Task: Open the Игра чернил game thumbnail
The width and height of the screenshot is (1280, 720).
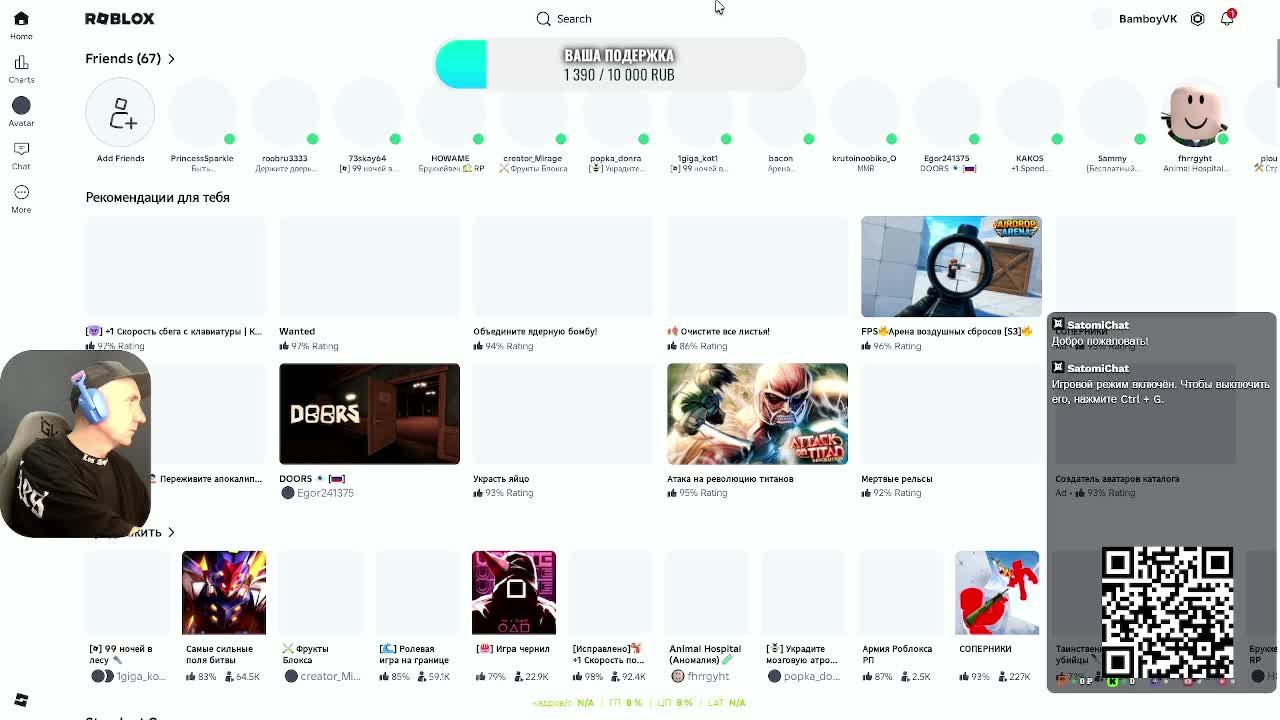Action: click(514, 592)
